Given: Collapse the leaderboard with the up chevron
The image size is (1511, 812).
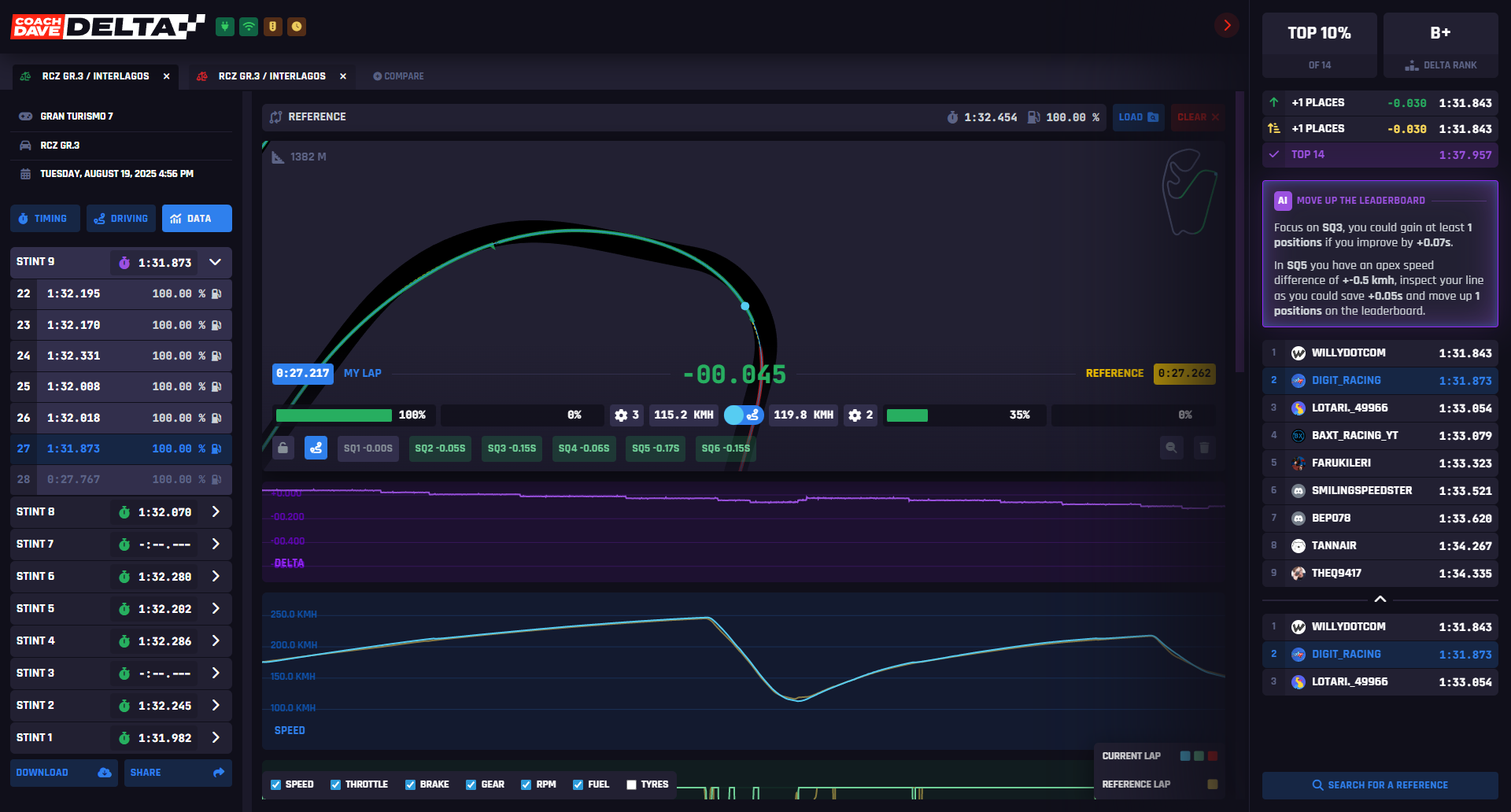Looking at the screenshot, I should click(1380, 600).
